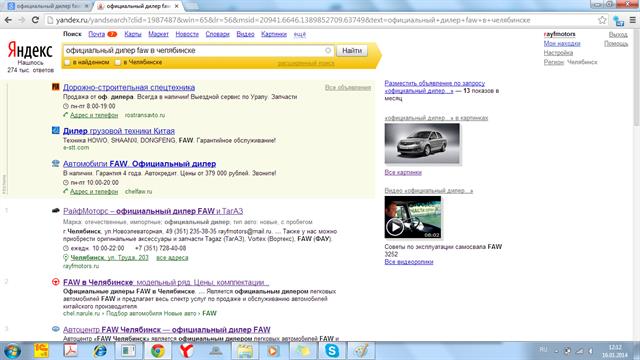Play the FAW 3252 video thumbnail
The width and height of the screenshot is (640, 360).
point(413,217)
